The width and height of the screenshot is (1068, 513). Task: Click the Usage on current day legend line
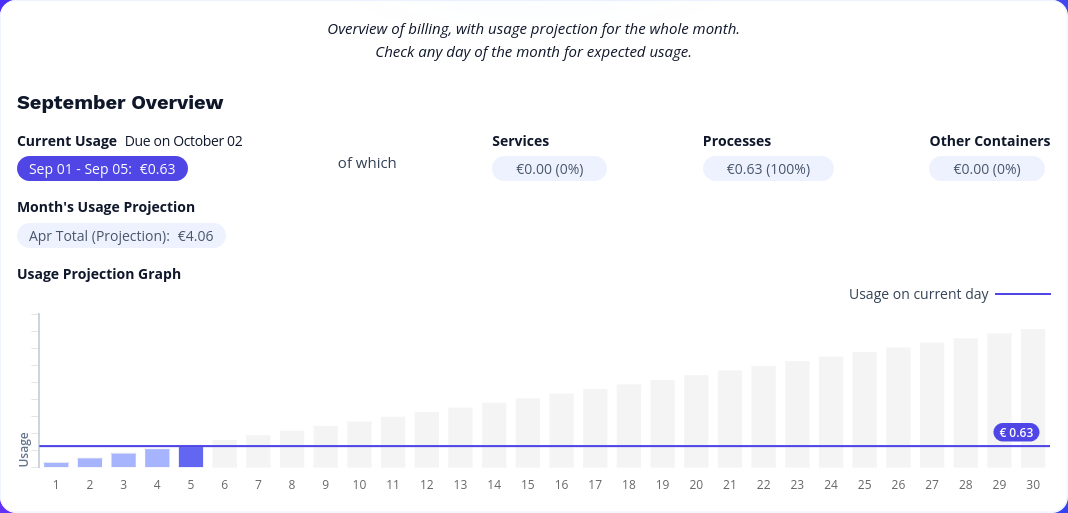[1022, 294]
